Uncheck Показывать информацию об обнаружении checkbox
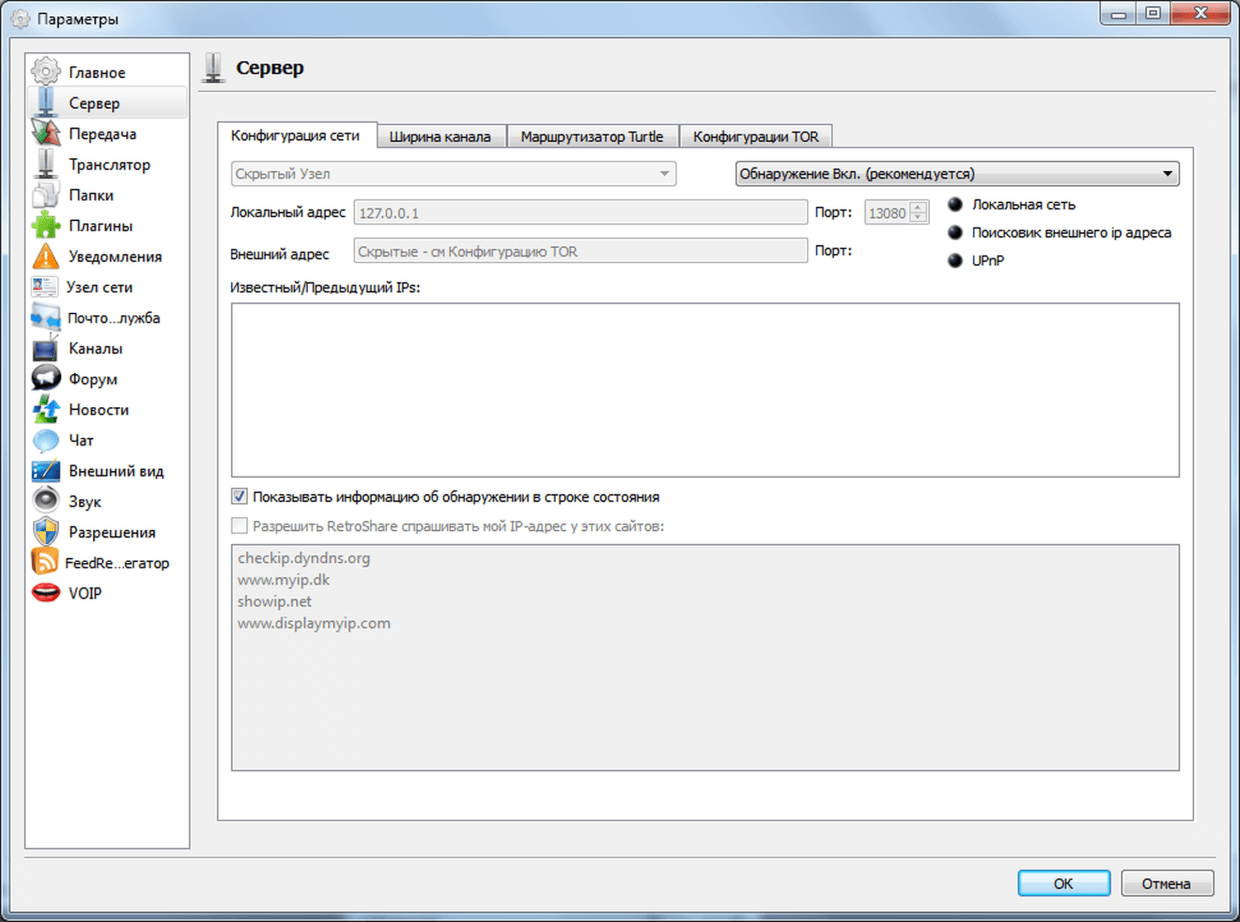 pyautogui.click(x=239, y=496)
